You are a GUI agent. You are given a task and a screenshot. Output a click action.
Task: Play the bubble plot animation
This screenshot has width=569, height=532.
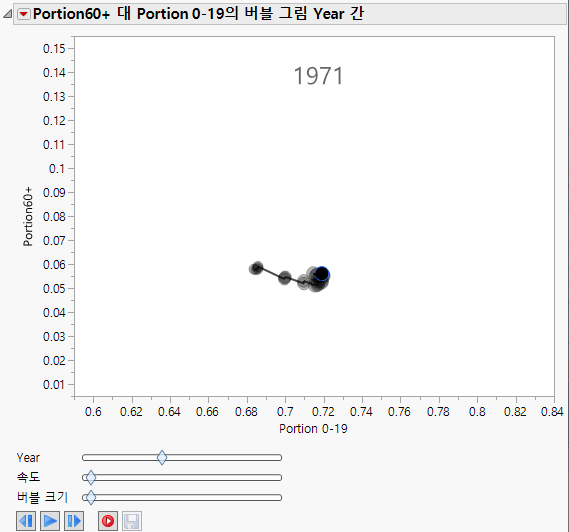pyautogui.click(x=50, y=521)
